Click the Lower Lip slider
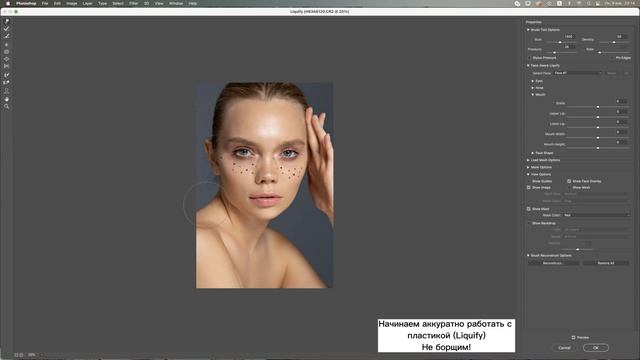Viewport: 640px width, 360px height. tap(598, 127)
